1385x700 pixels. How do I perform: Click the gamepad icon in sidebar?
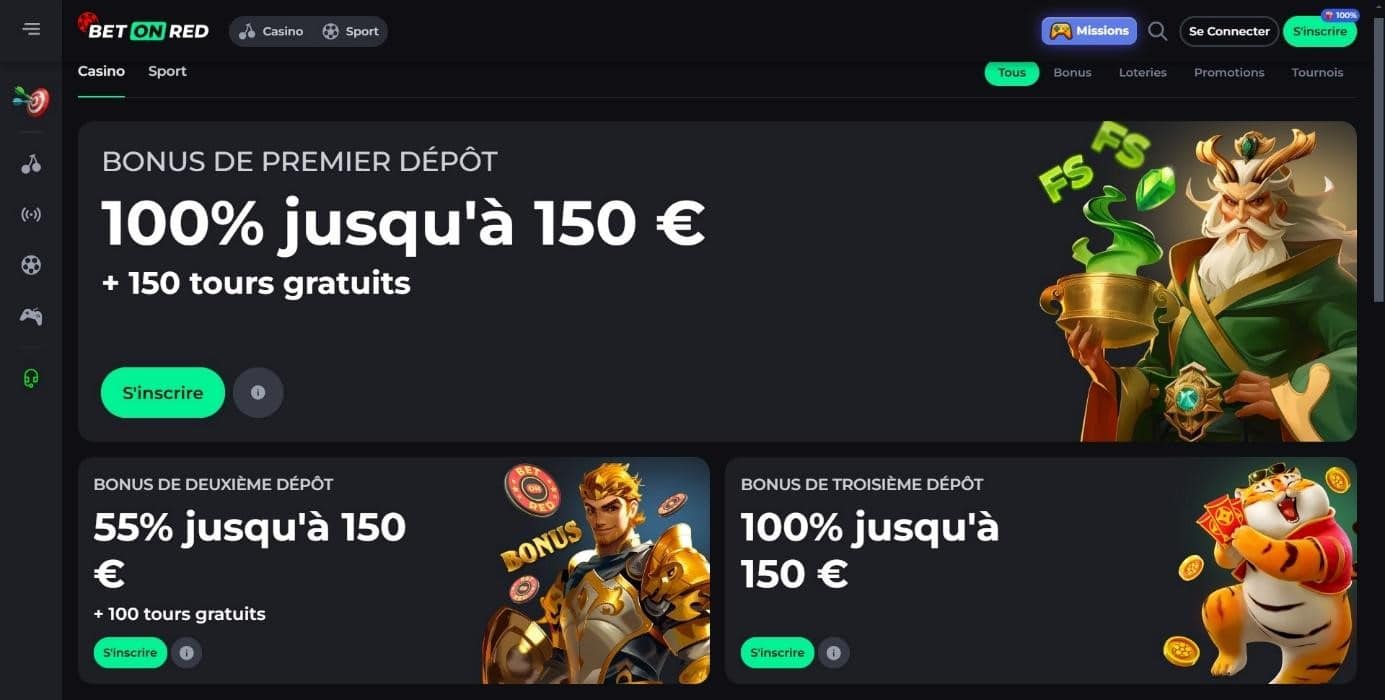[x=31, y=316]
